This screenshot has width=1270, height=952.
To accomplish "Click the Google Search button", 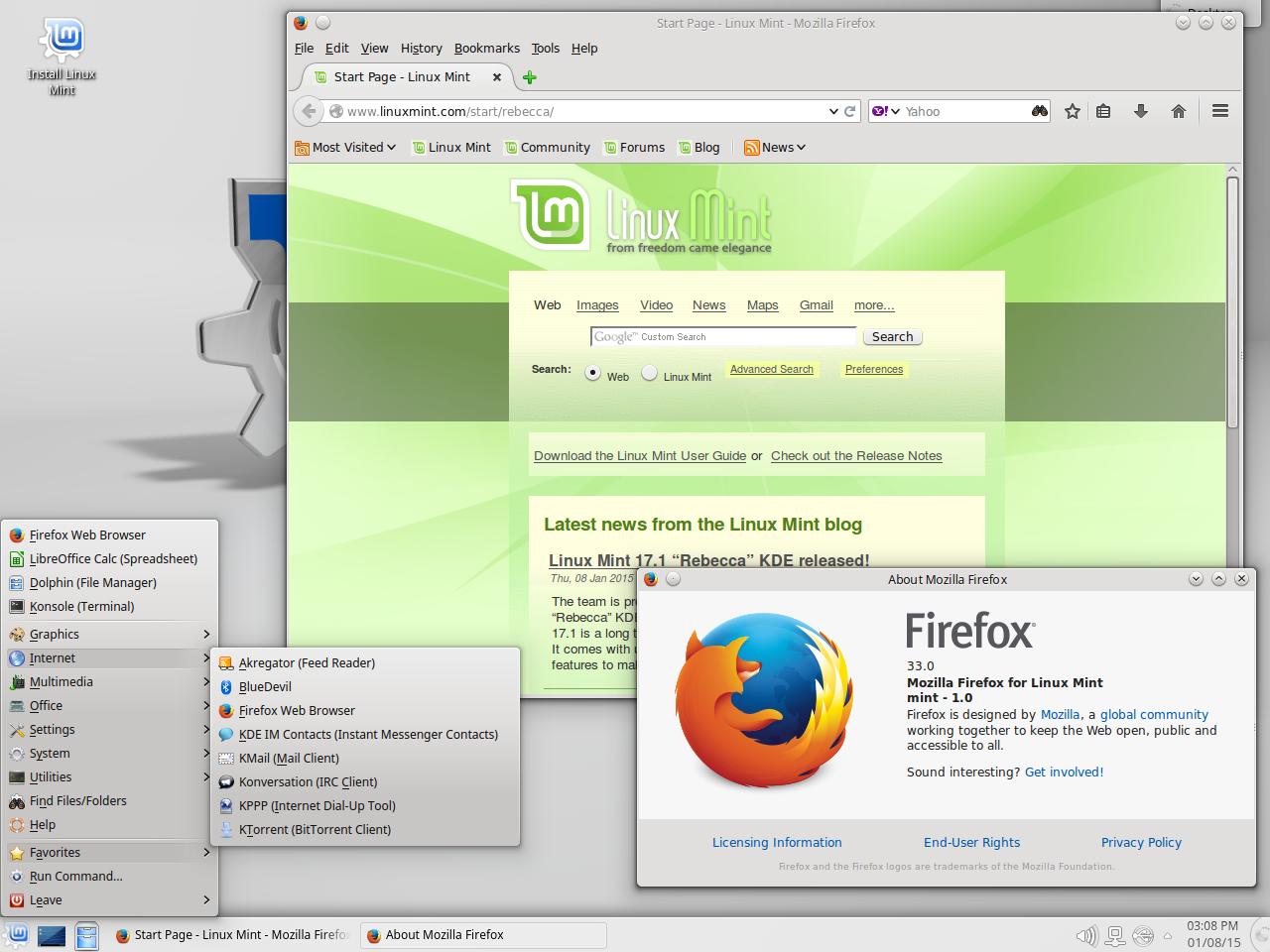I will (892, 337).
